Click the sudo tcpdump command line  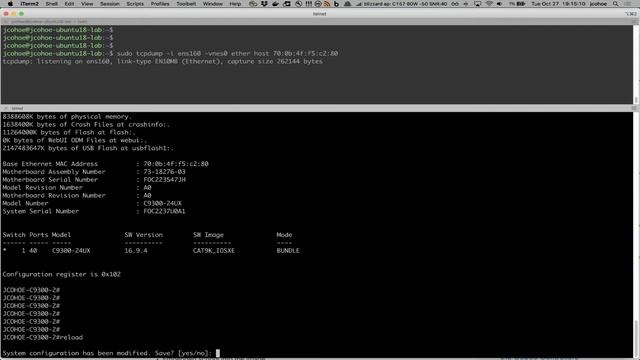tap(170, 53)
